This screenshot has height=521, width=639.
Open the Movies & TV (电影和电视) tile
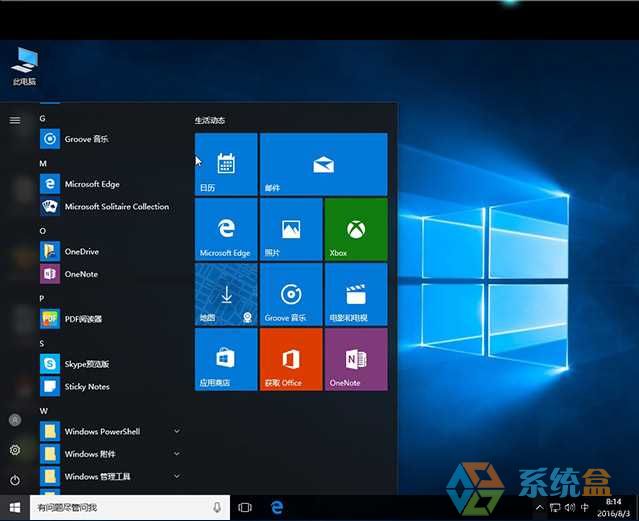point(355,294)
